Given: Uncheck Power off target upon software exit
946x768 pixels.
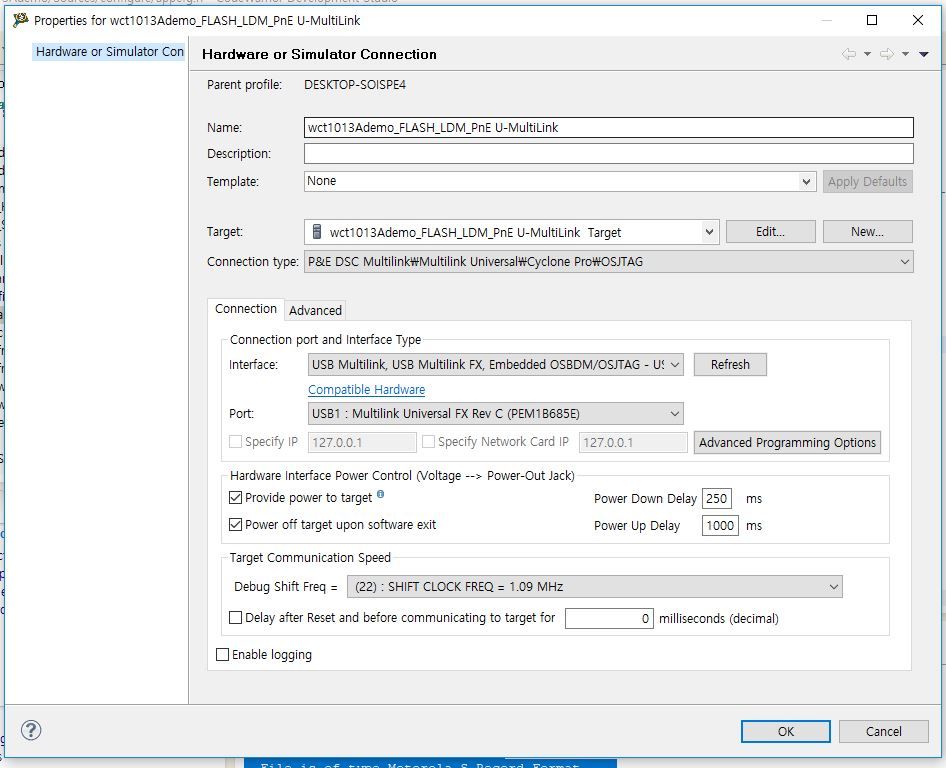Looking at the screenshot, I should click(x=236, y=525).
